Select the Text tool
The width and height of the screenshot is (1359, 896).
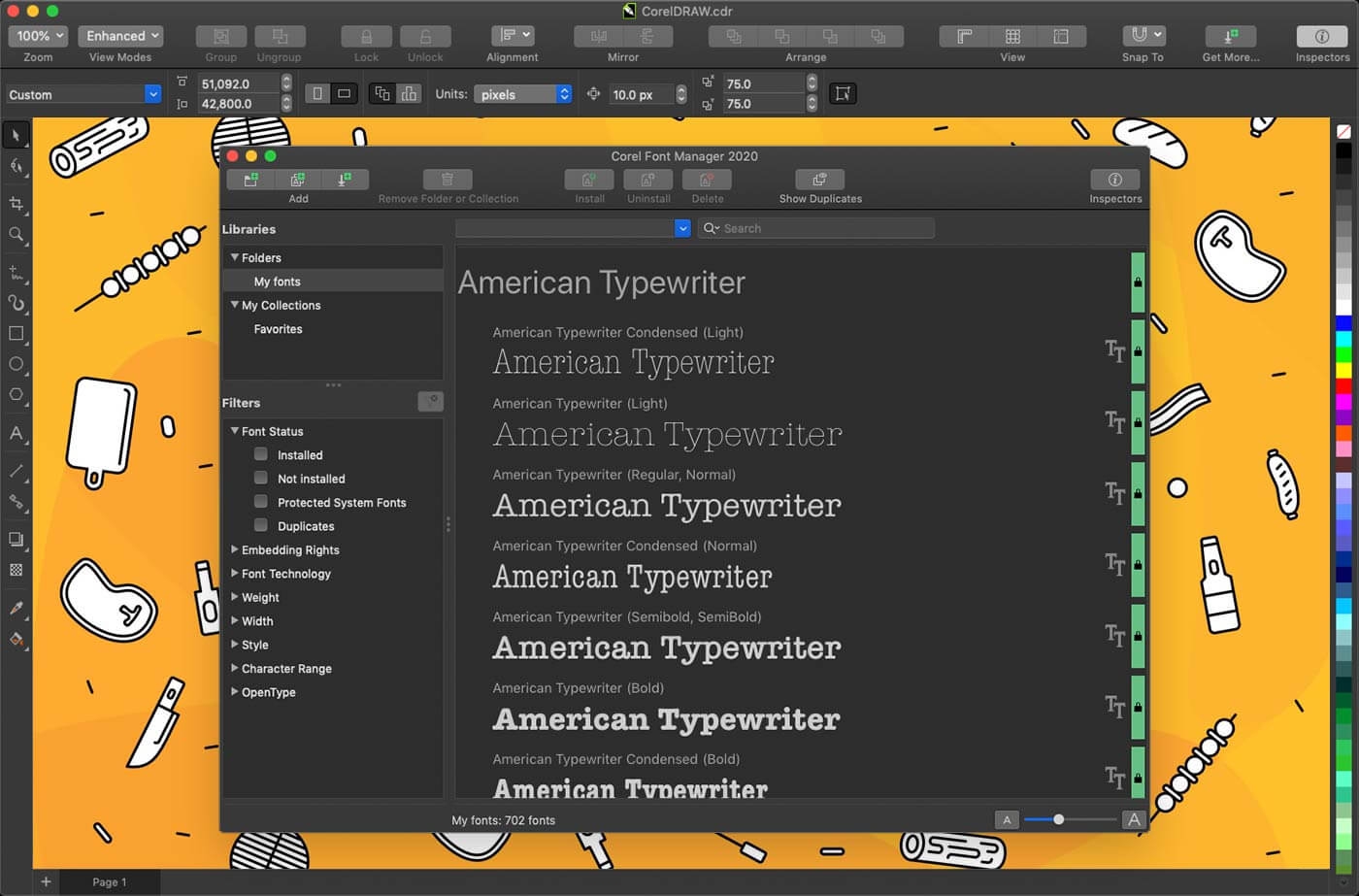click(x=16, y=433)
